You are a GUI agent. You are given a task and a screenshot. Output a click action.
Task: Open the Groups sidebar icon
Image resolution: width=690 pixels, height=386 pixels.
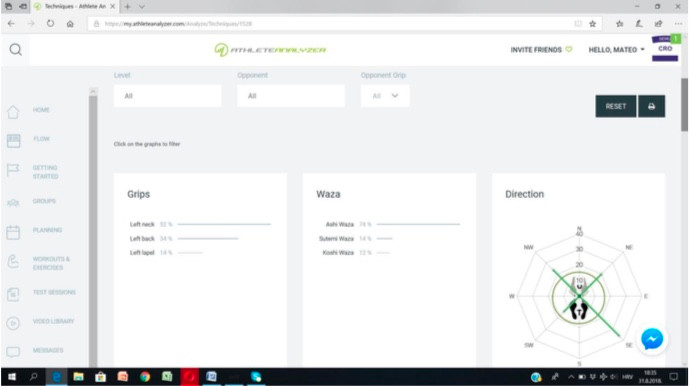[x=13, y=202]
